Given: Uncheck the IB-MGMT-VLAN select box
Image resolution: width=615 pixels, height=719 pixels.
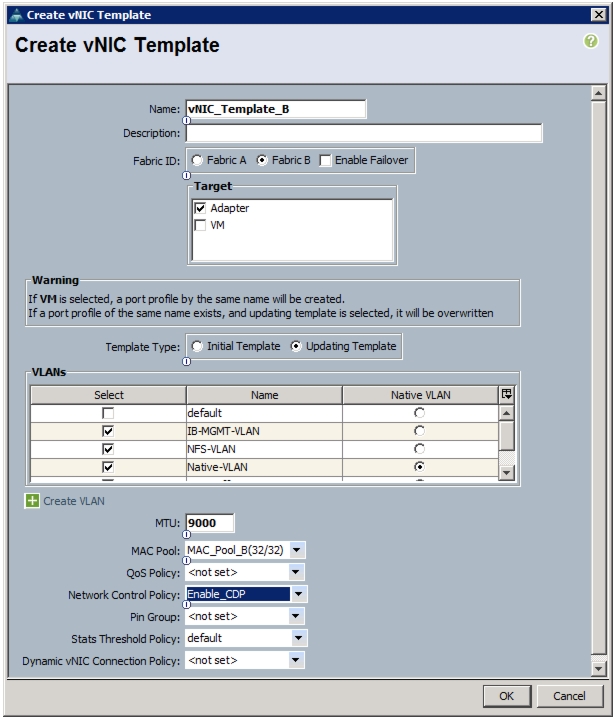Looking at the screenshot, I should click(108, 431).
